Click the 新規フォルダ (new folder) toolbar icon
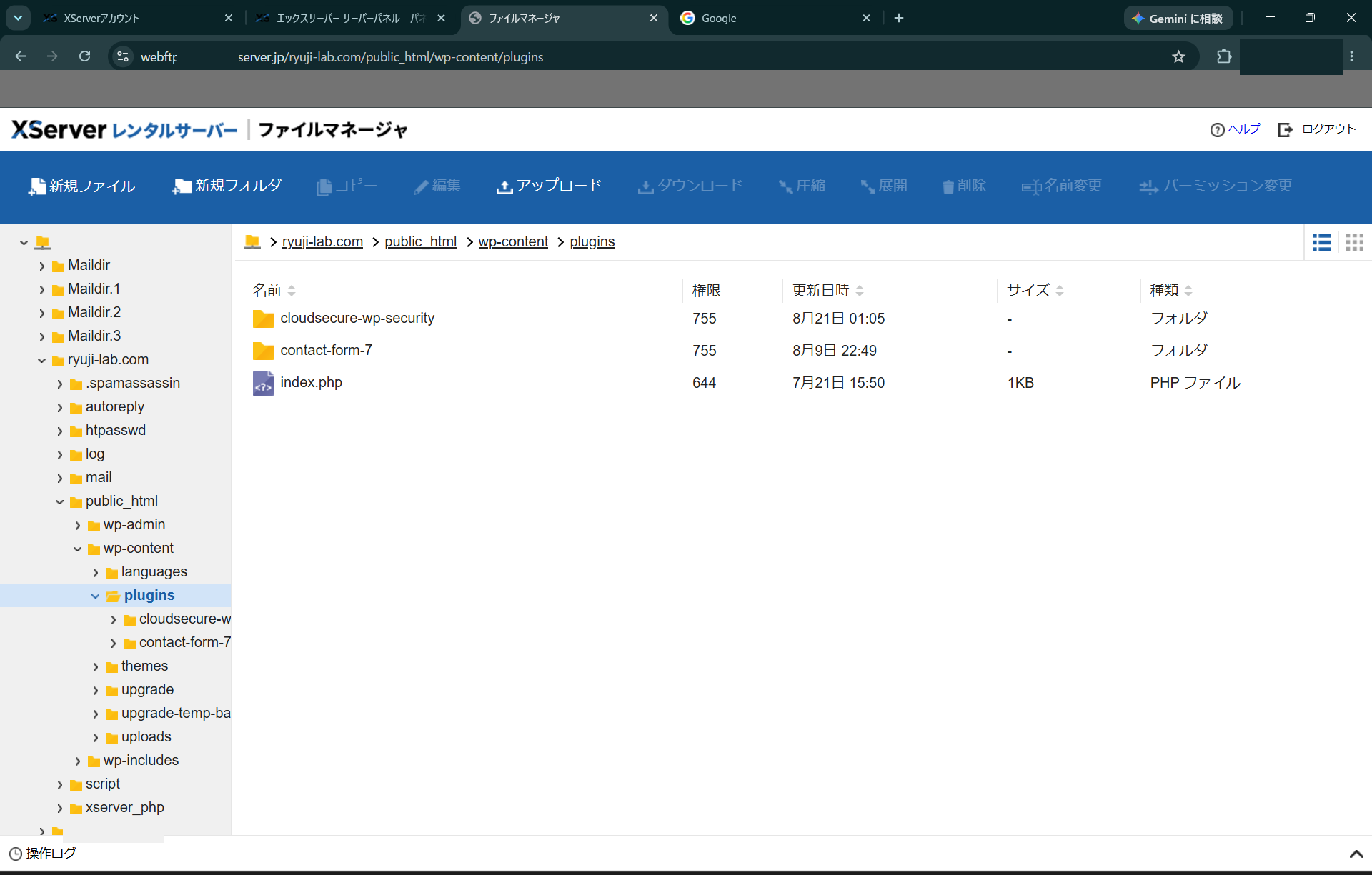1372x875 pixels. [x=182, y=186]
